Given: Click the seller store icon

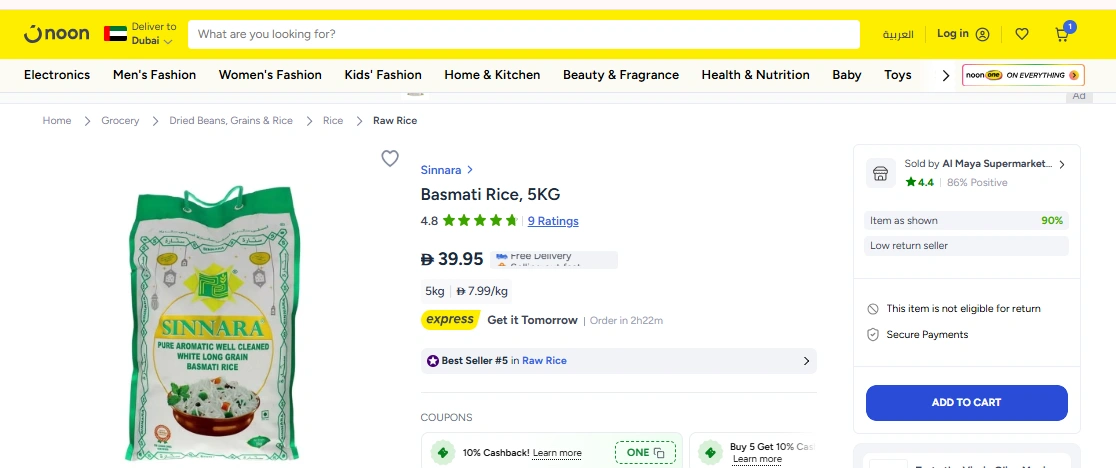Looking at the screenshot, I should click(880, 173).
